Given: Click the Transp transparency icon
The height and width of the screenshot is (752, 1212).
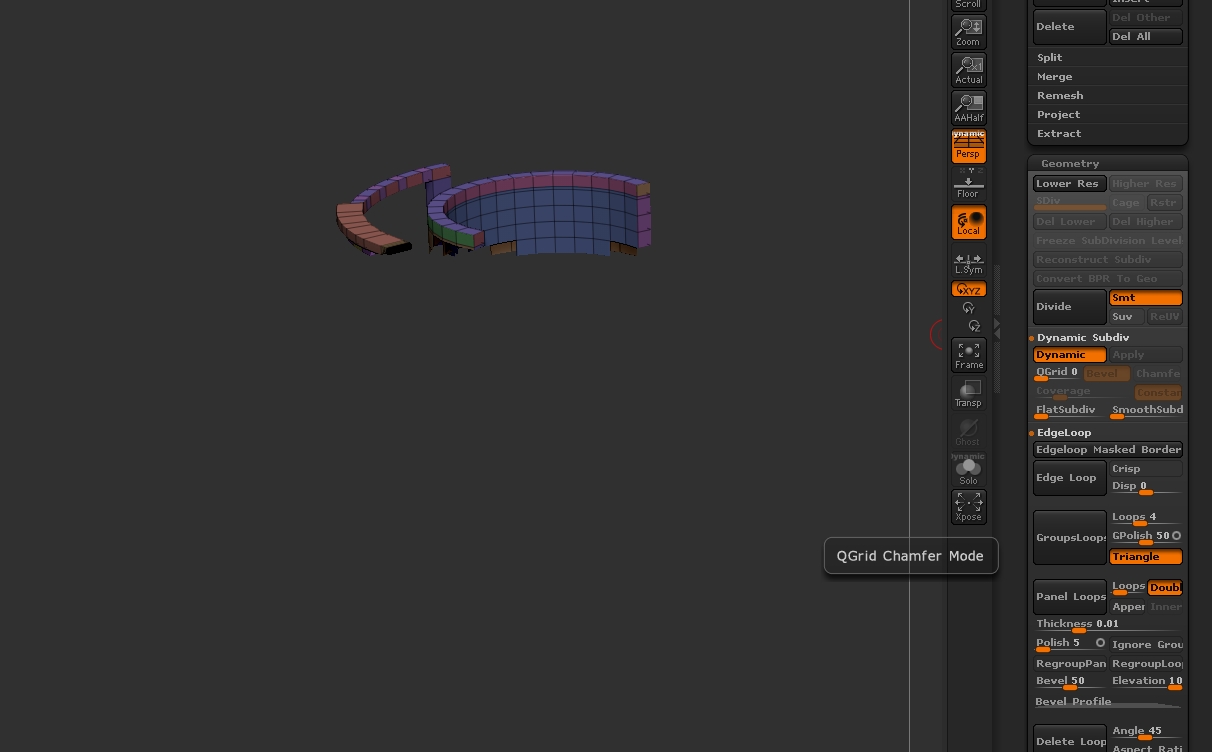Looking at the screenshot, I should click(x=968, y=393).
